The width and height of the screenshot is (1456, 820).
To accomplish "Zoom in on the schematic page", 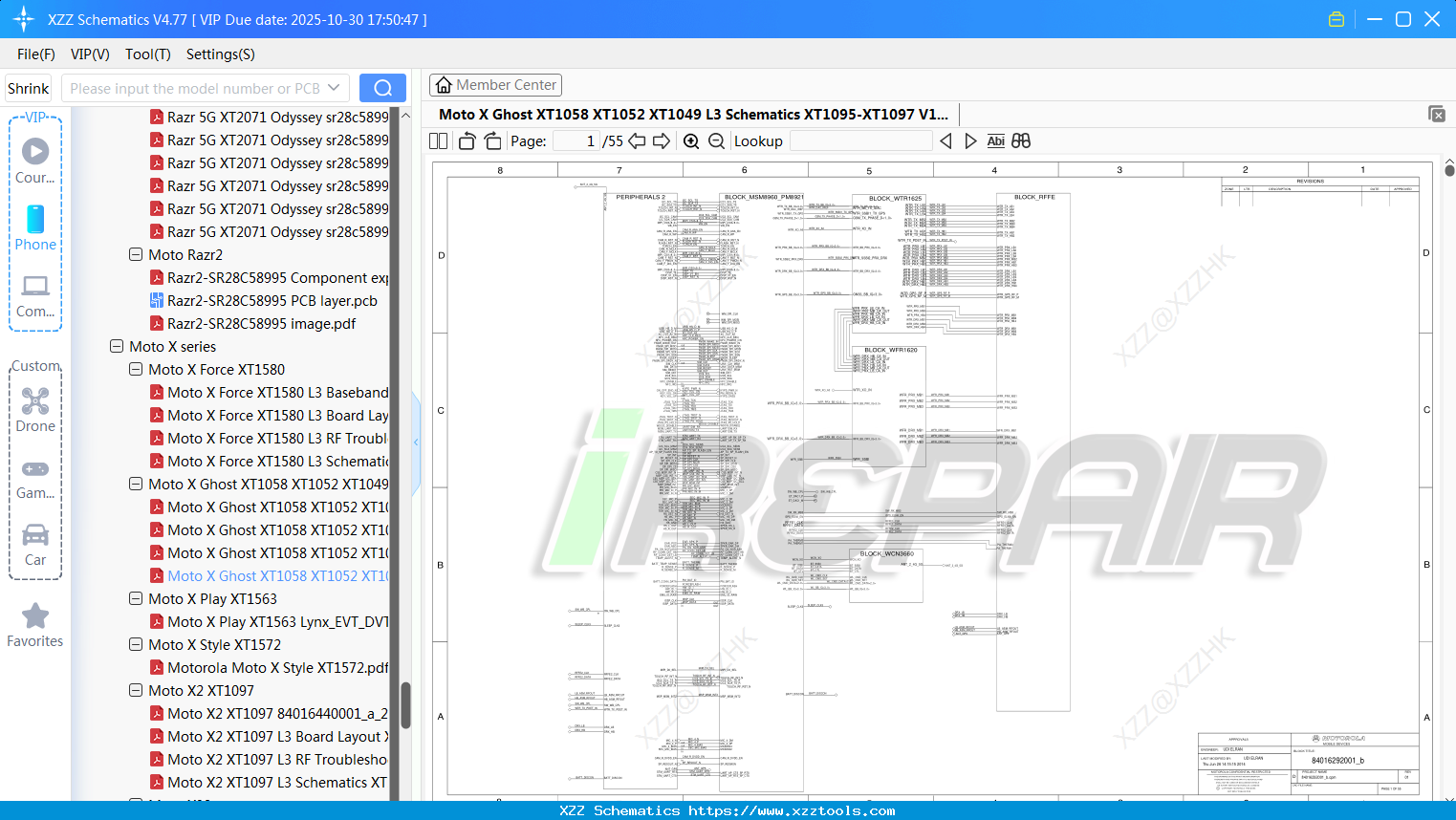I will (690, 140).
